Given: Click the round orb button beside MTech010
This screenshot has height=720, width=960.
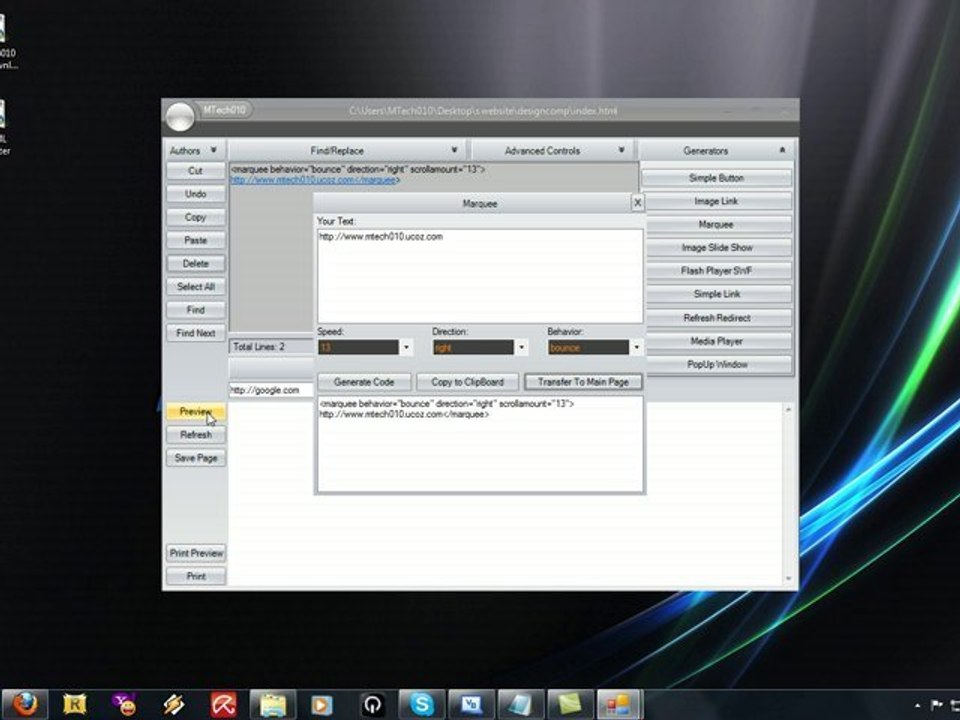Looking at the screenshot, I should click(180, 117).
